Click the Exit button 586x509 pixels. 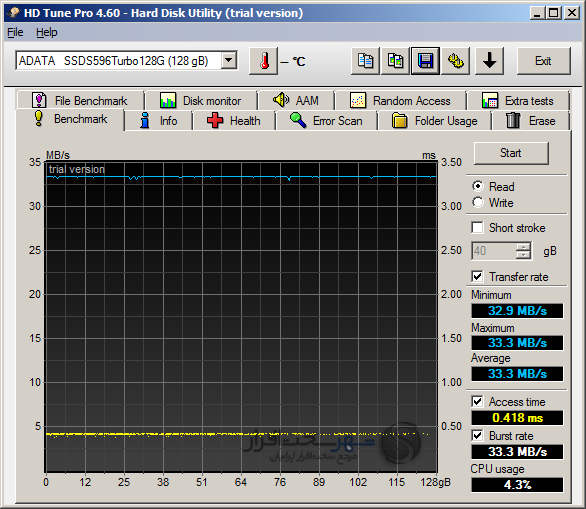coord(543,61)
